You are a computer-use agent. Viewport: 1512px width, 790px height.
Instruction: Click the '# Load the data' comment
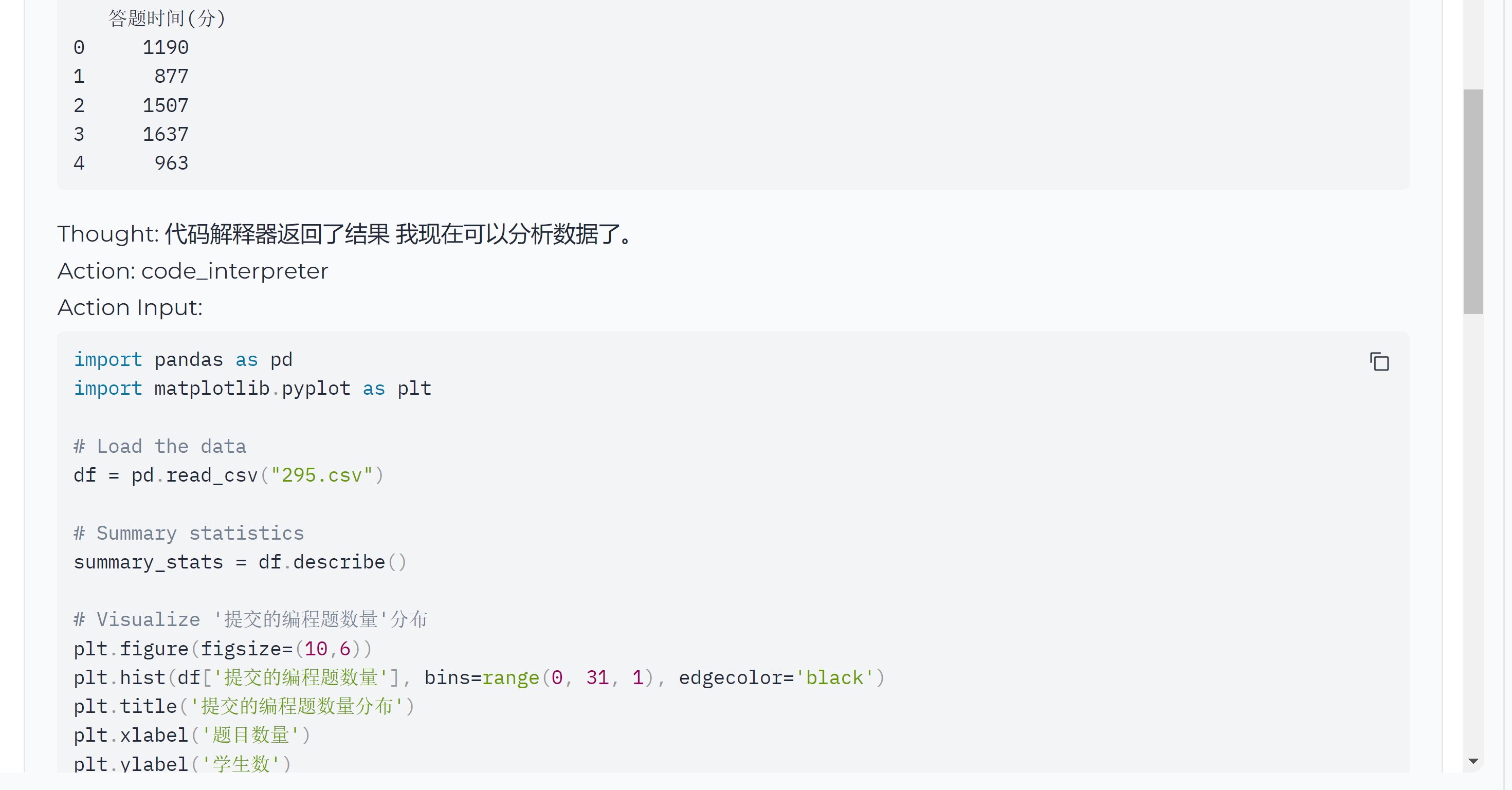(x=160, y=446)
